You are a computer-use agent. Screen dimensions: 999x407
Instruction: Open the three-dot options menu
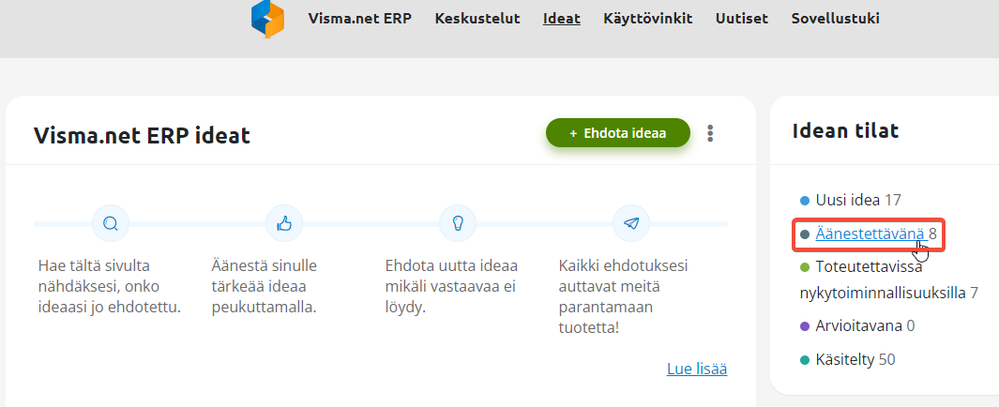click(x=711, y=133)
